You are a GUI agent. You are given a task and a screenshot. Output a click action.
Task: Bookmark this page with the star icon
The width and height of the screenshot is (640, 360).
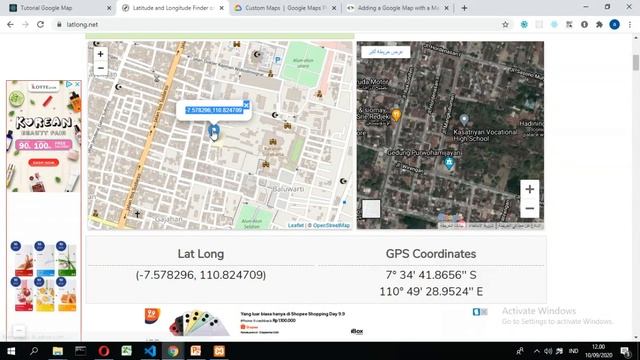(505, 24)
